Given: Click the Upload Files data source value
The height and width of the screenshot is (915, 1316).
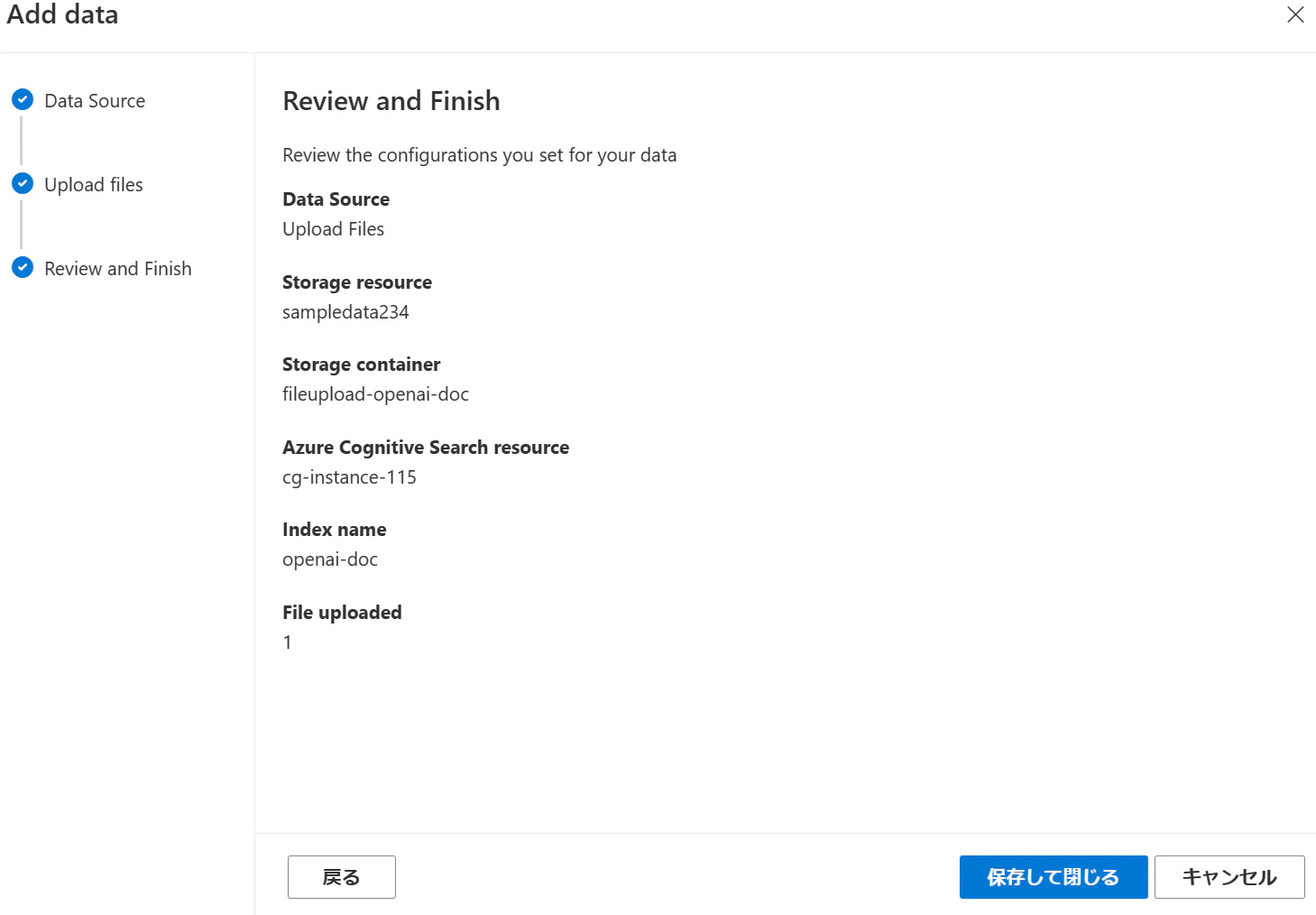Looking at the screenshot, I should click(333, 229).
